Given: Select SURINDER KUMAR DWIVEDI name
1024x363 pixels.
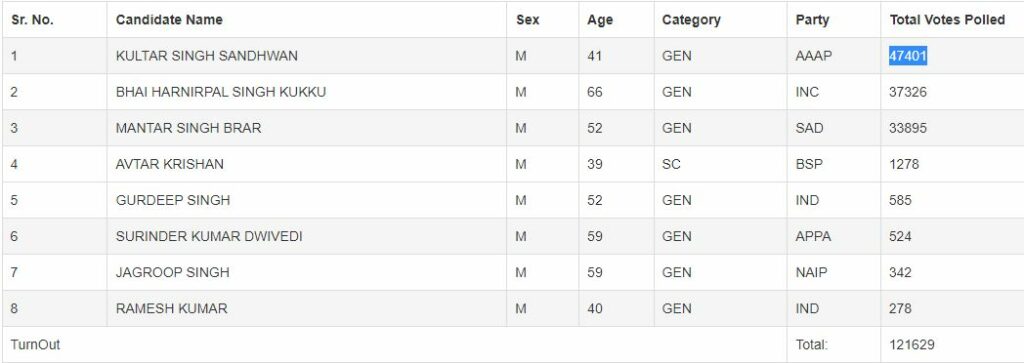Looking at the screenshot, I should 209,236.
